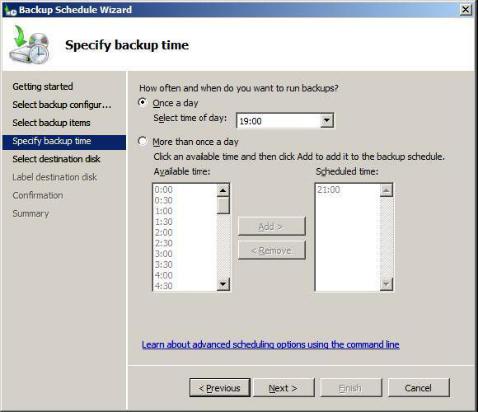
Task: Click the Previous button
Action: pos(220,388)
